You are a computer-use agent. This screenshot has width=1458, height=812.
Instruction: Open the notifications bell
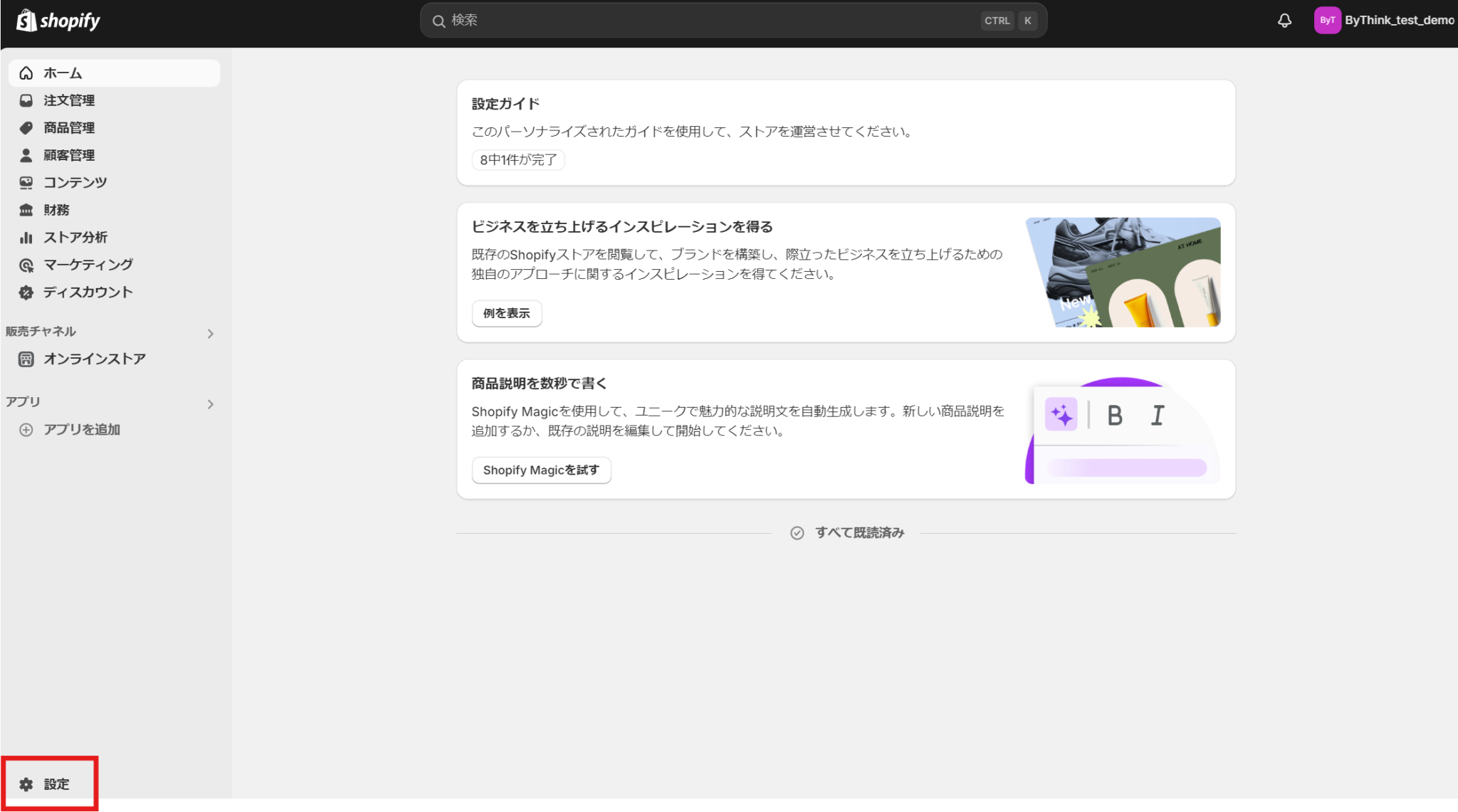pos(1284,20)
